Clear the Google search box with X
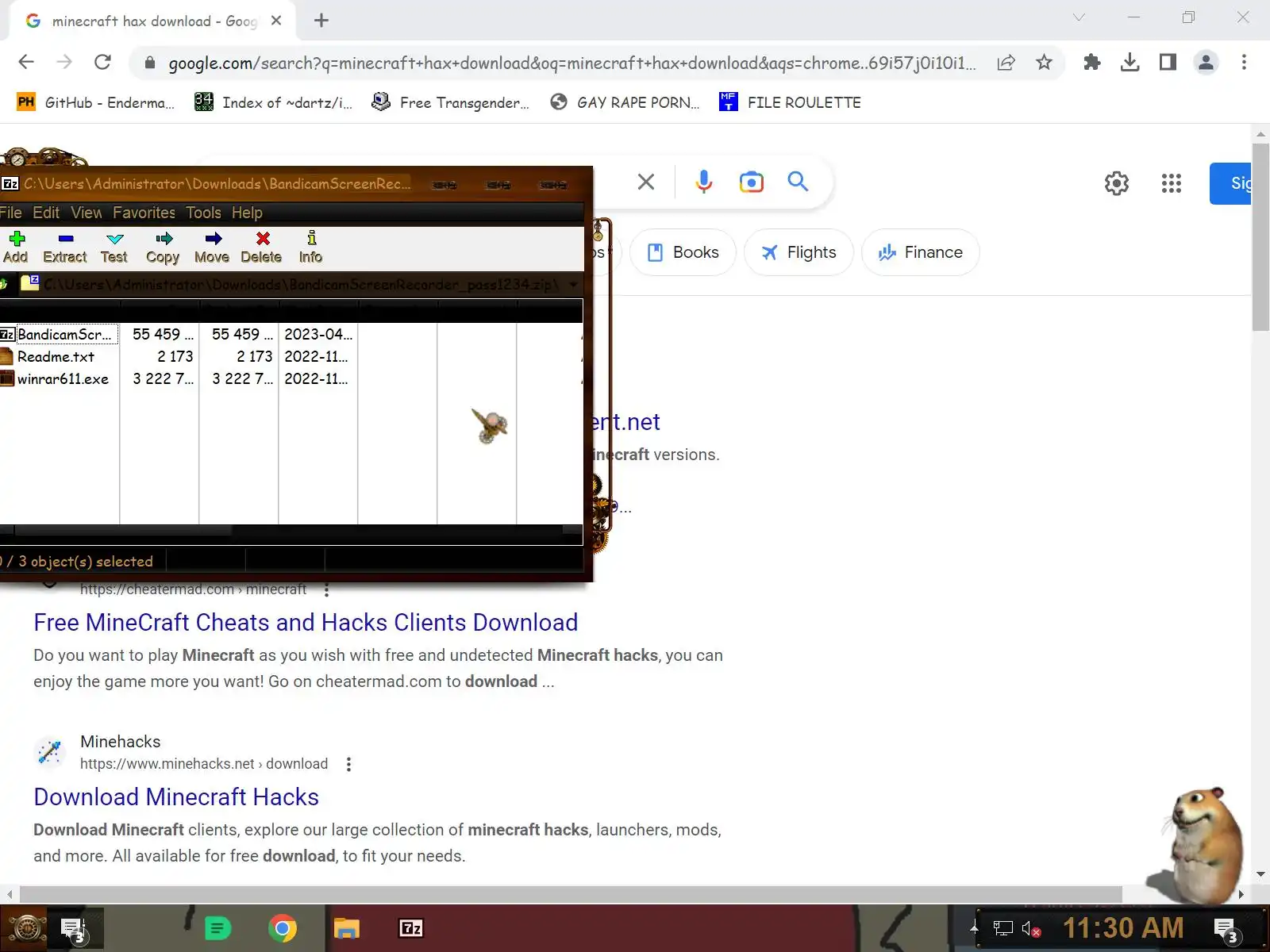 click(646, 182)
